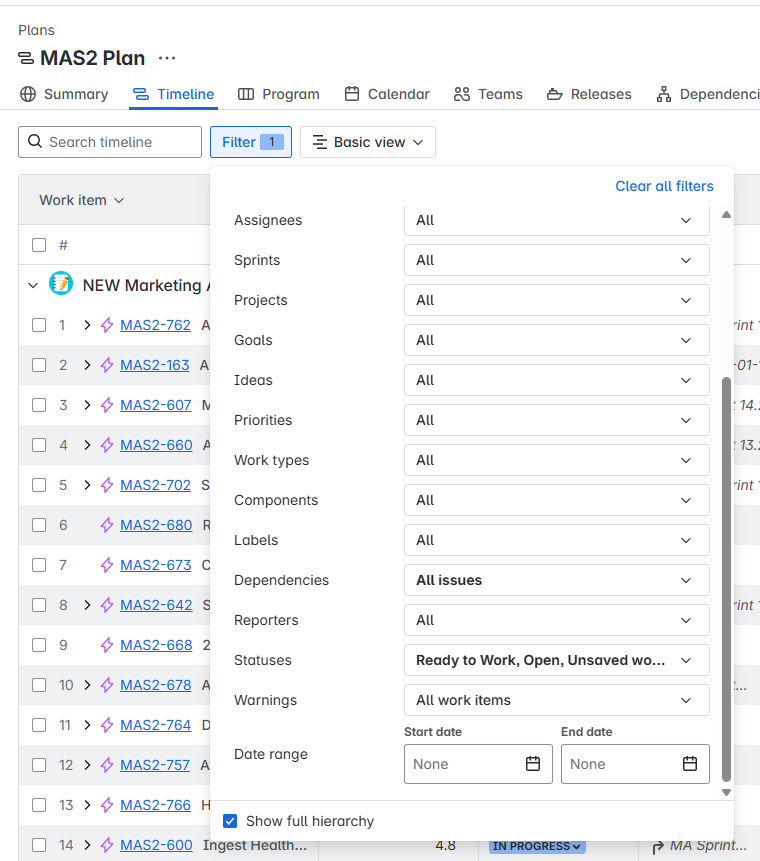The height and width of the screenshot is (861, 760).
Task: Open the End date calendar icon
Action: tap(690, 764)
